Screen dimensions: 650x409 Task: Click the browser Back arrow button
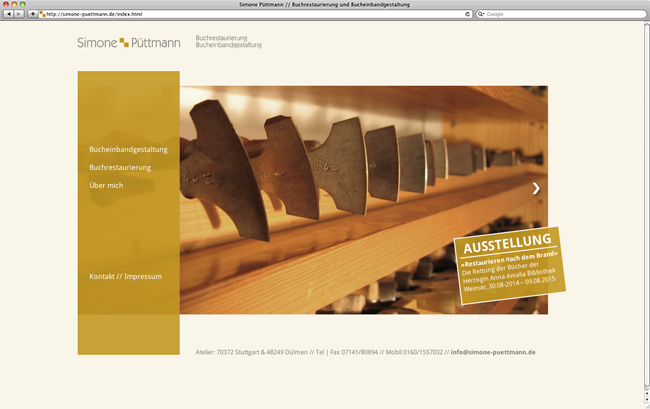8,14
